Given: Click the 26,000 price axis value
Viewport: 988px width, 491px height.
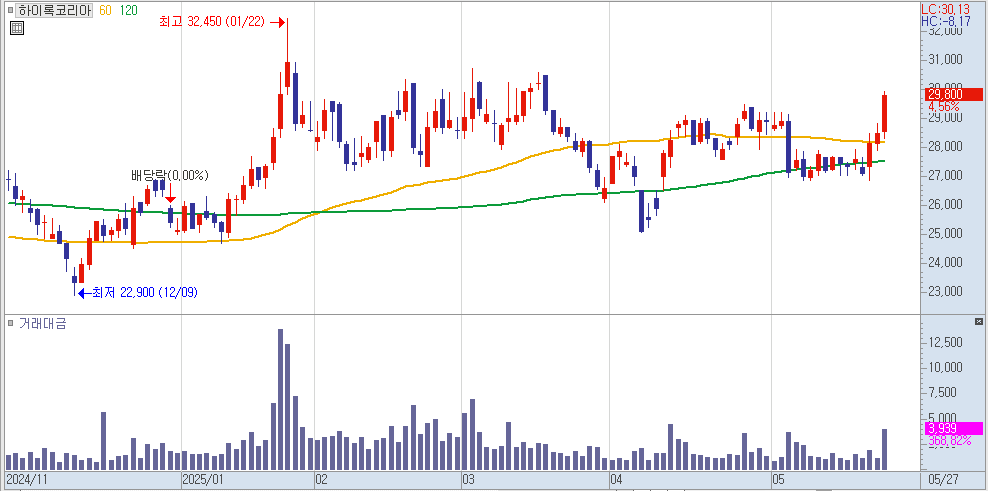Looking at the screenshot, I should [944, 204].
